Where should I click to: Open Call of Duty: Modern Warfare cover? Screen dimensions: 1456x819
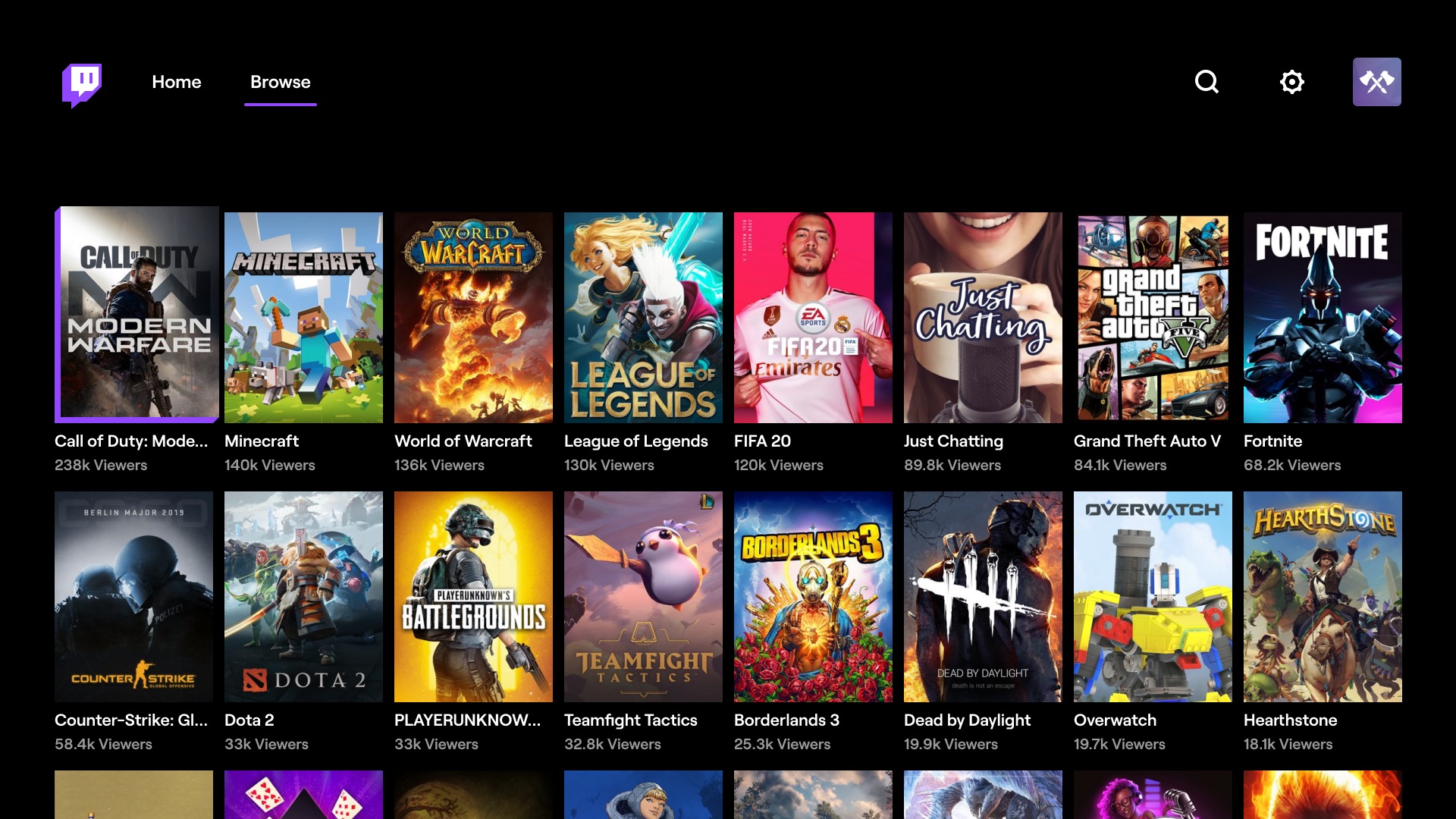click(137, 315)
